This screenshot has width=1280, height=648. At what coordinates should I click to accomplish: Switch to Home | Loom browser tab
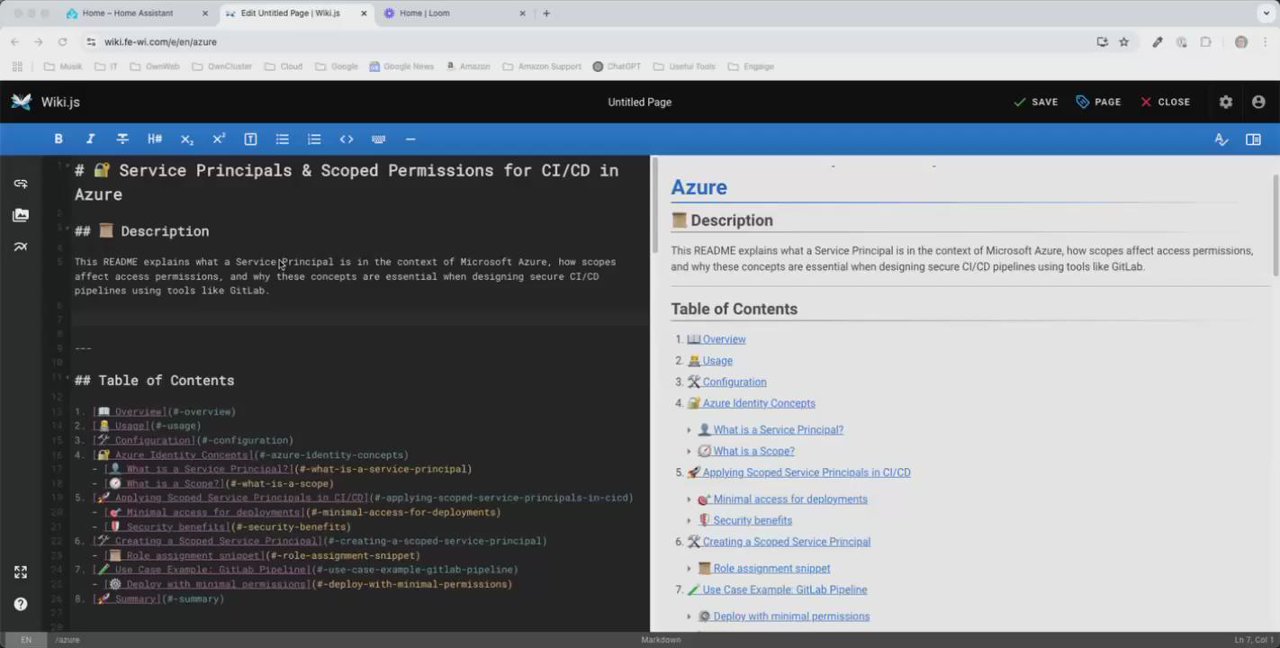click(453, 13)
